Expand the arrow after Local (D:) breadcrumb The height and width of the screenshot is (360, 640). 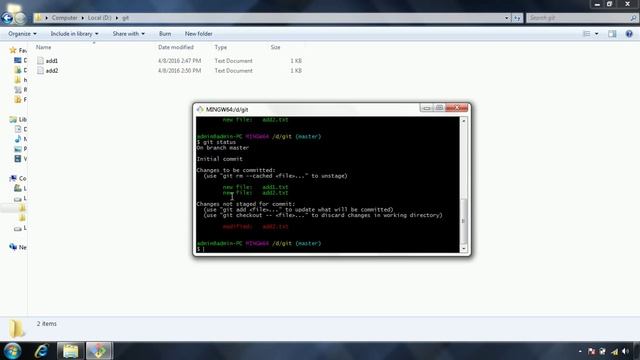pyautogui.click(x=117, y=18)
